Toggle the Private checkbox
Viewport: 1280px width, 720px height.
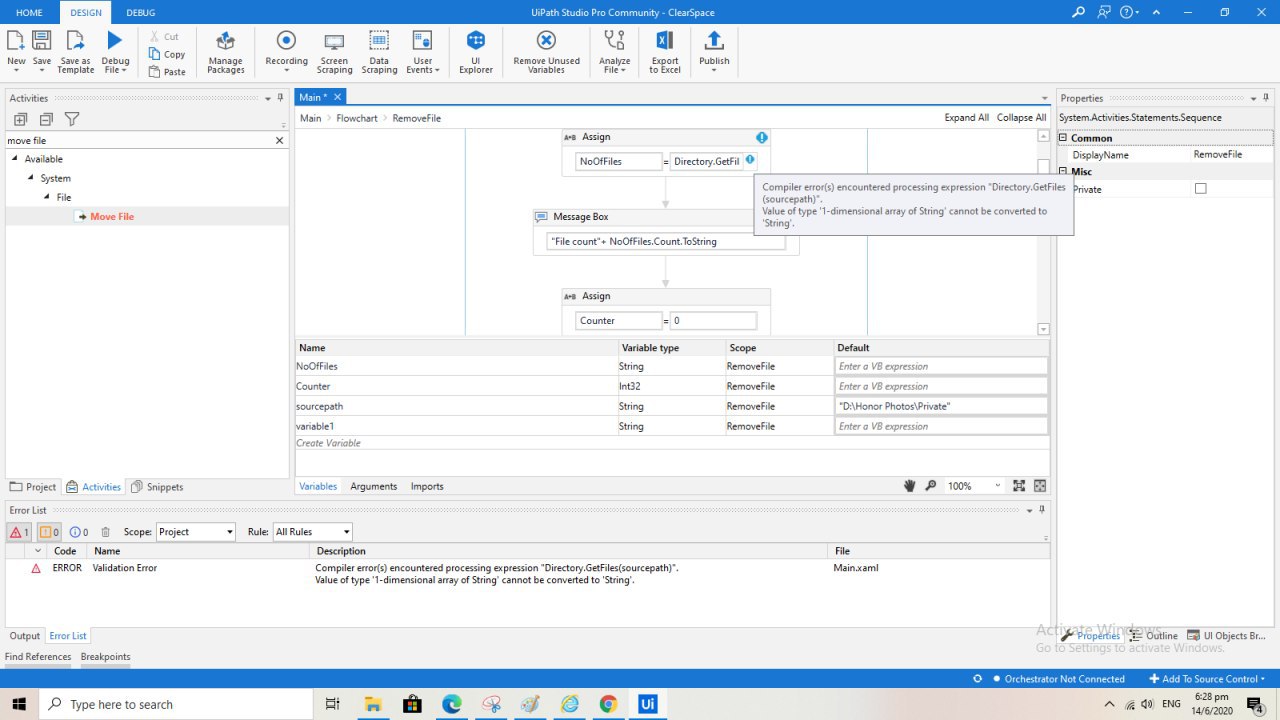pyautogui.click(x=1201, y=188)
